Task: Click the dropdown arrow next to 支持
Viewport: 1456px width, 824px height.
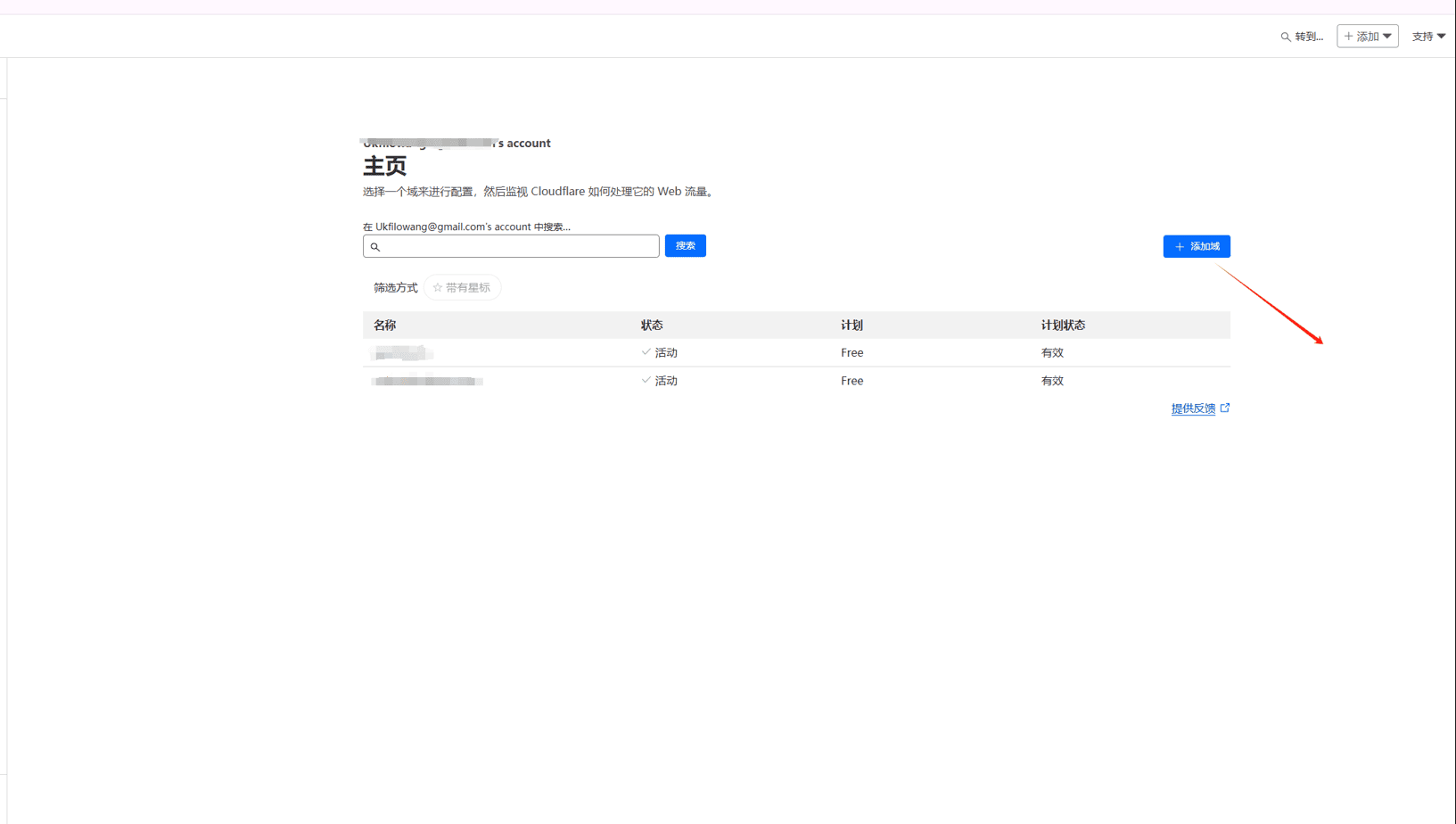Action: pos(1441,36)
